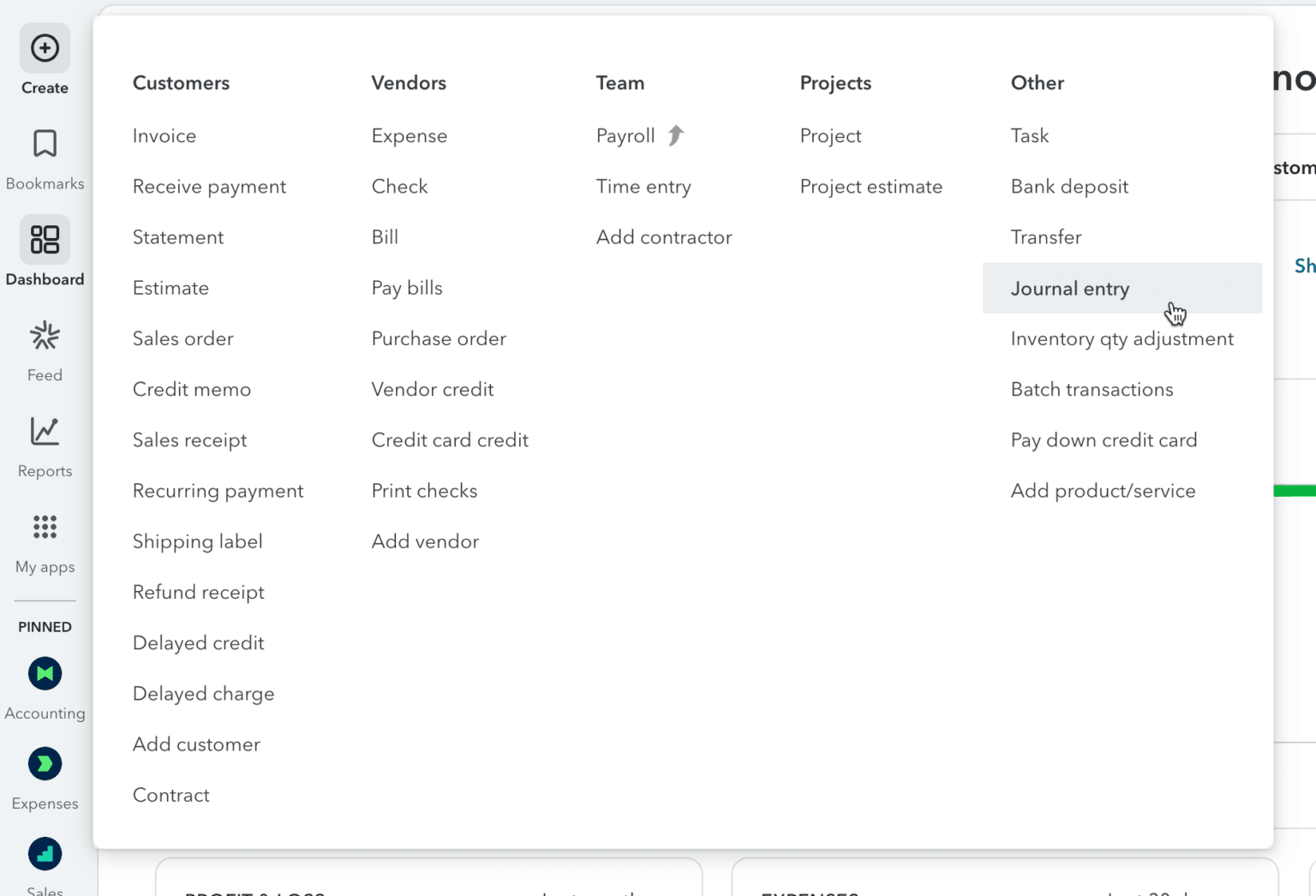Select Journal entry under Other
Image resolution: width=1316 pixels, height=896 pixels.
click(1070, 289)
